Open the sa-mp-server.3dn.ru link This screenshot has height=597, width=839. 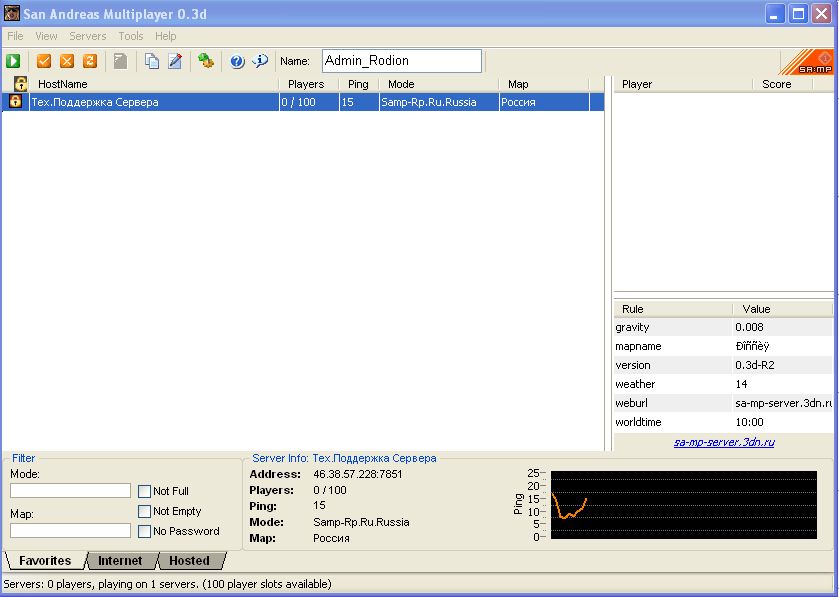click(724, 442)
